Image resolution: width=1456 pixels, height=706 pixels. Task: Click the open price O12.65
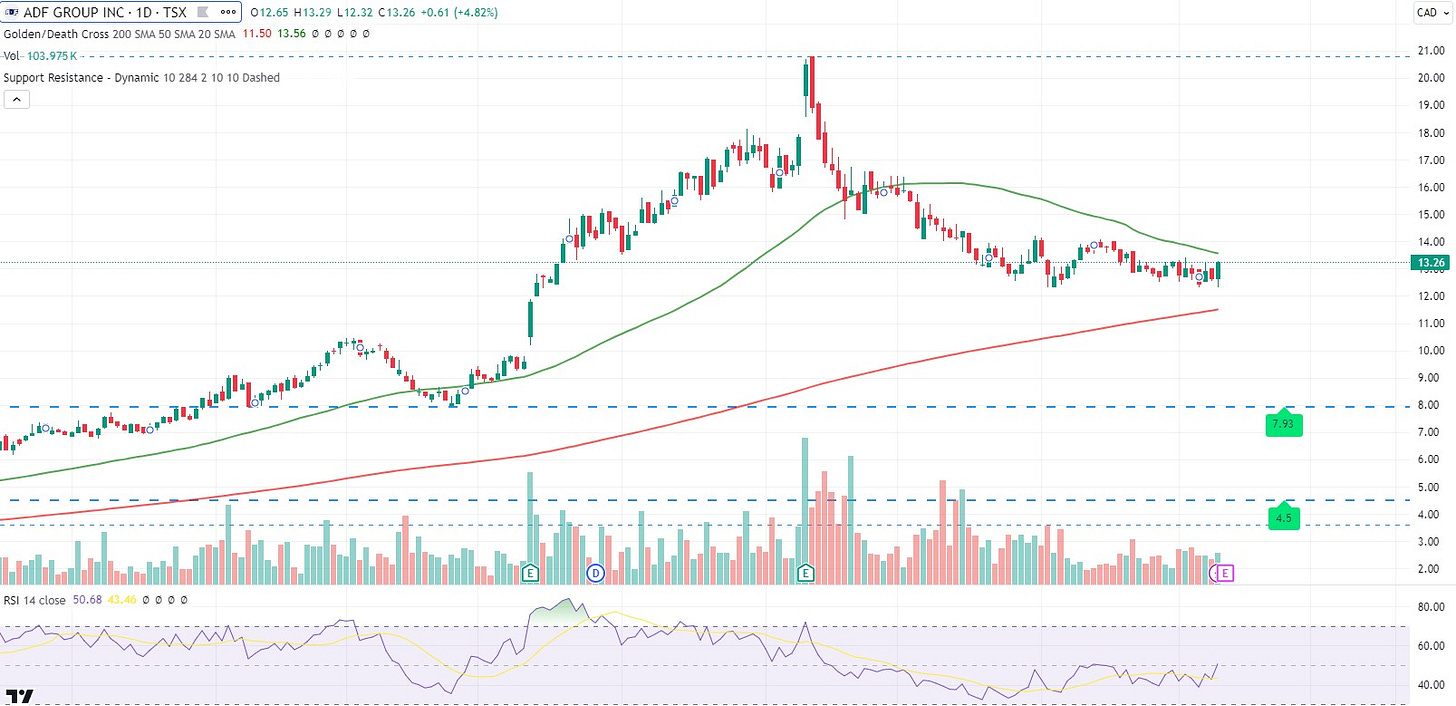269,12
